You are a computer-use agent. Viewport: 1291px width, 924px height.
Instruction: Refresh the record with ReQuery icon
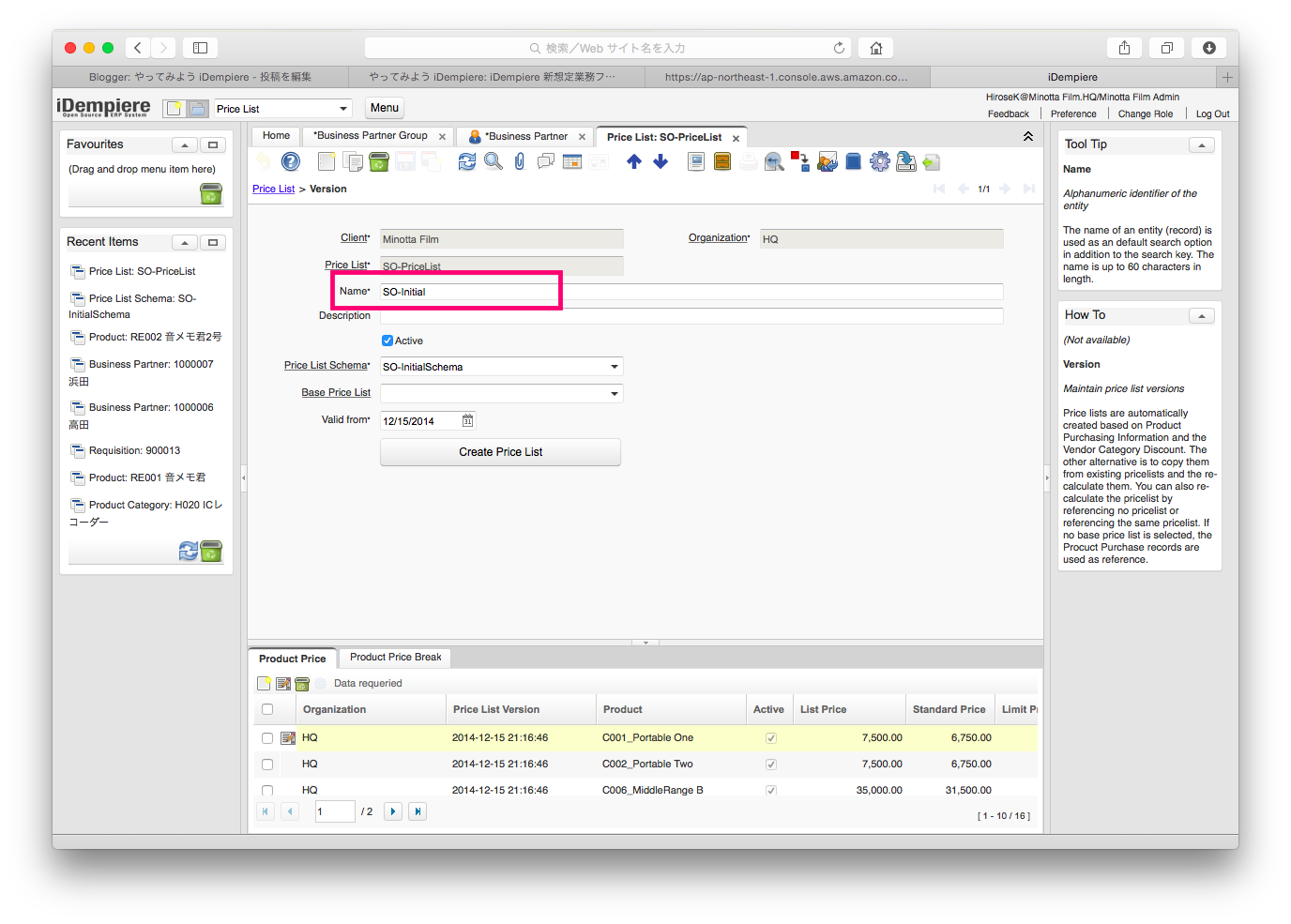tap(467, 161)
